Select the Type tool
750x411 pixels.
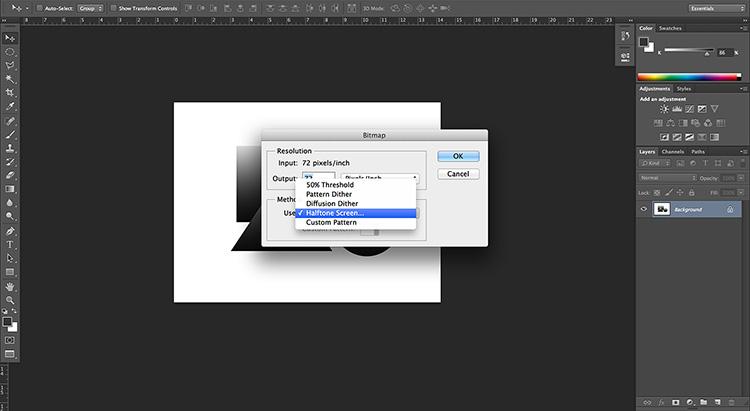(x=10, y=244)
